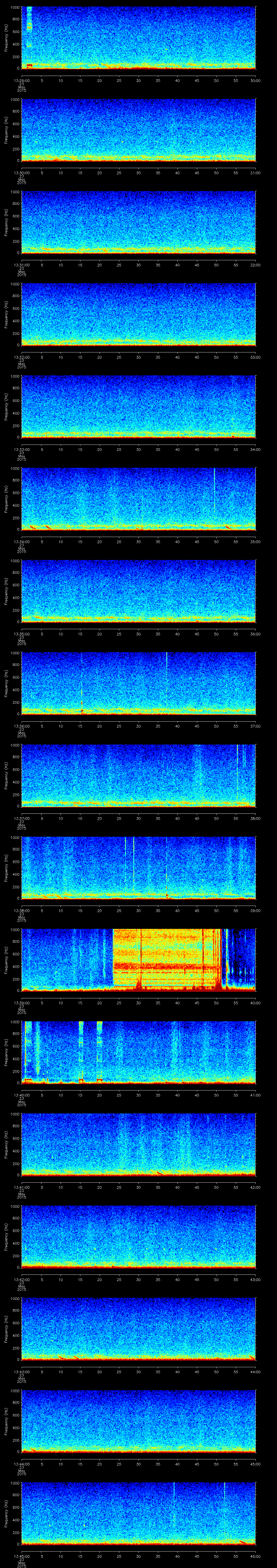Click the 13:32:00 start time label
277x1568 pixels.
tap(21, 357)
